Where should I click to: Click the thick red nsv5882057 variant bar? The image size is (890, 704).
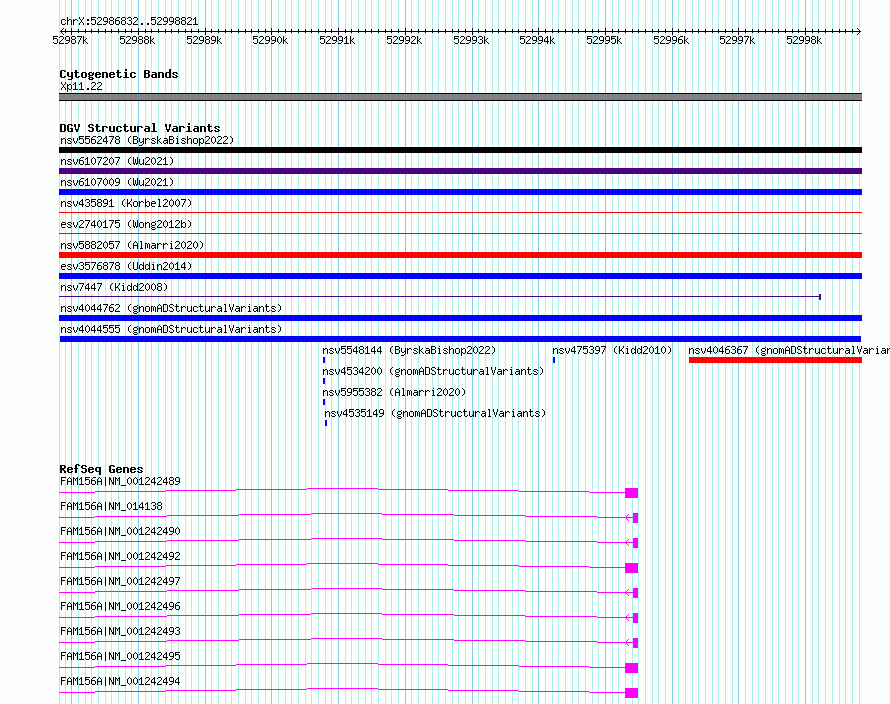[460, 255]
